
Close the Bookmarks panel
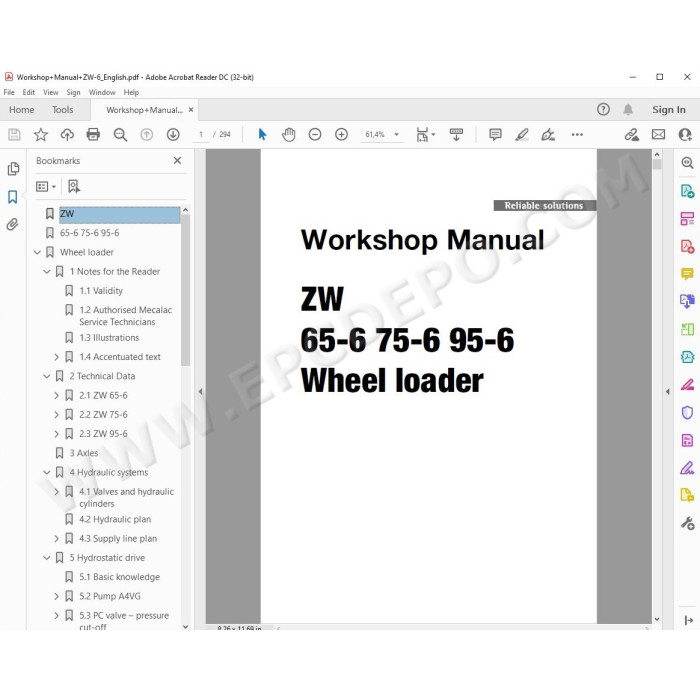coord(177,160)
